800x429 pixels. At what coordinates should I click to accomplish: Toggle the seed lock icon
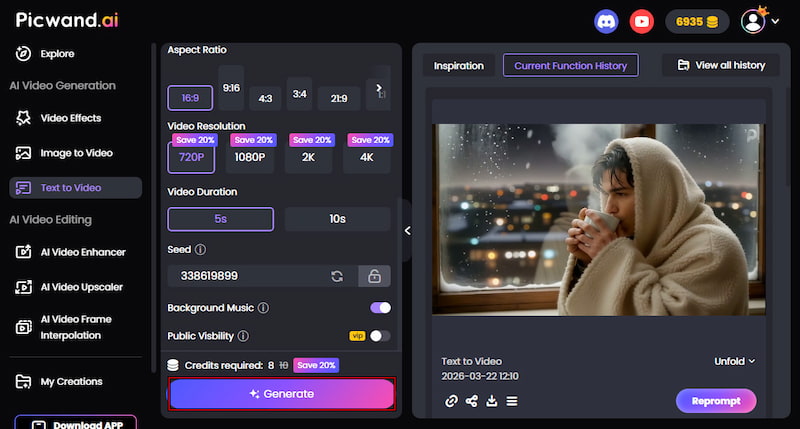coord(374,276)
